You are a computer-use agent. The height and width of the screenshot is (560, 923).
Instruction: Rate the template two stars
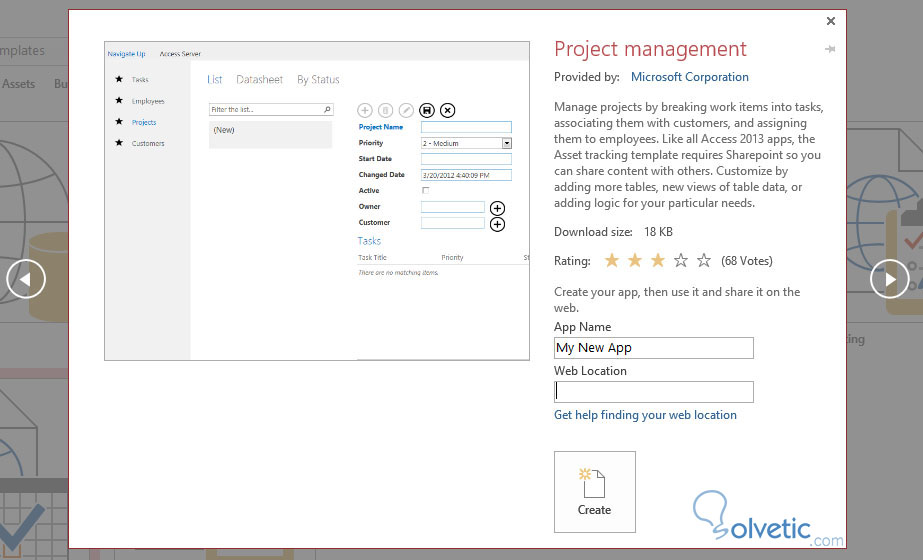click(x=635, y=260)
